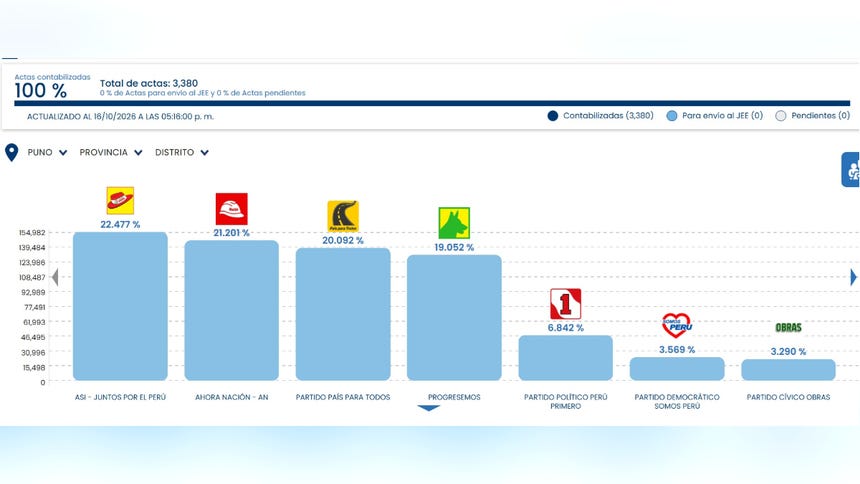Click the PARTIDO CÍVICO OBRAS label

(x=788, y=397)
